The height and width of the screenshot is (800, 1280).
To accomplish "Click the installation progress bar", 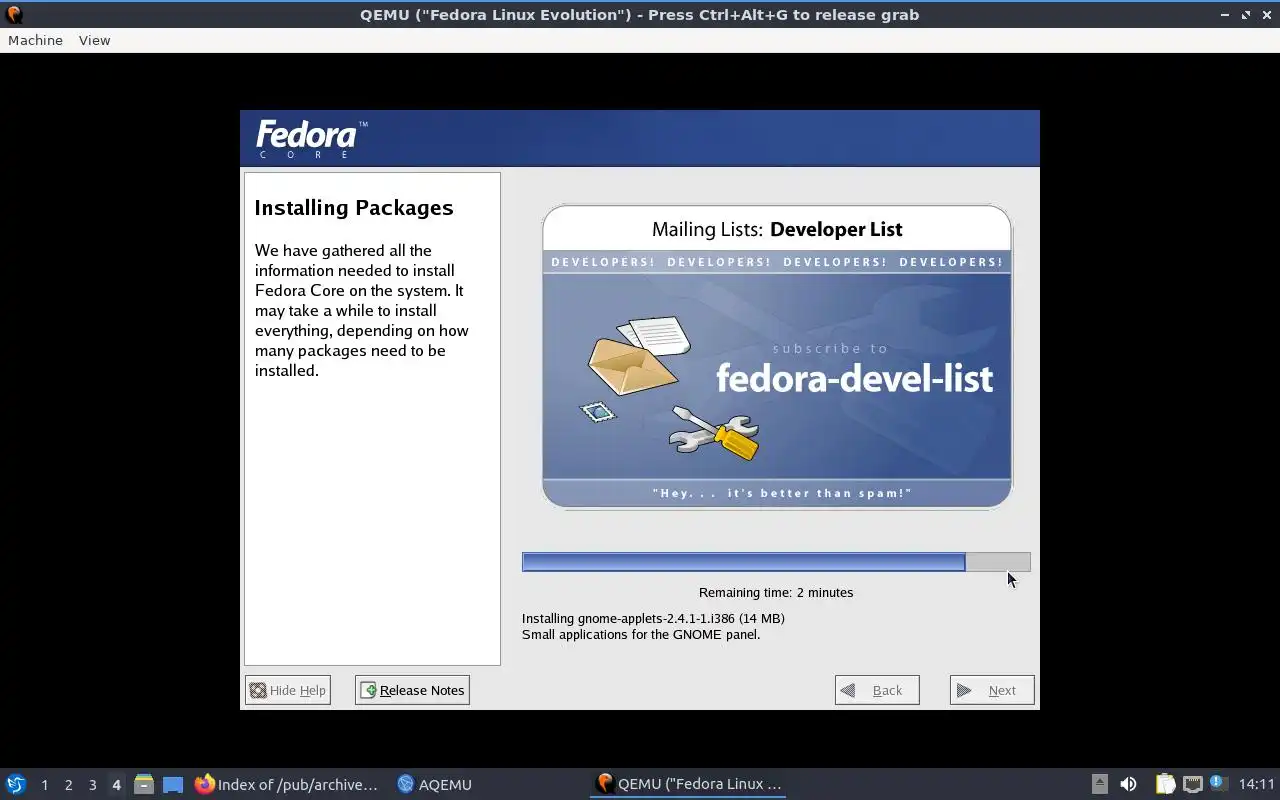I will (x=776, y=562).
